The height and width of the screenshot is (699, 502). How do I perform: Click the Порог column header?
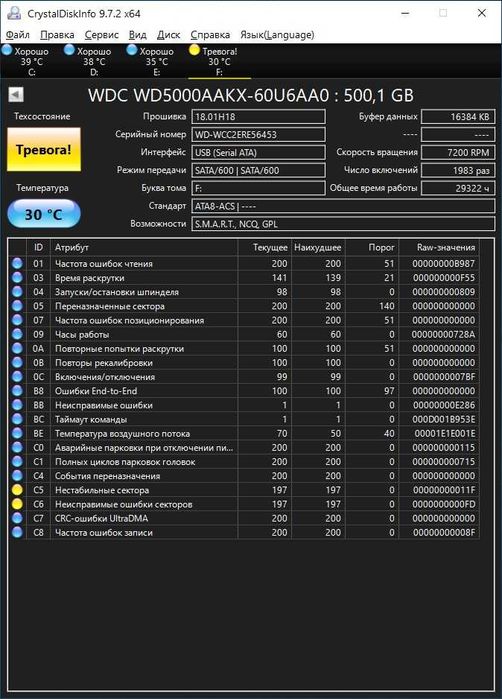coord(371,247)
